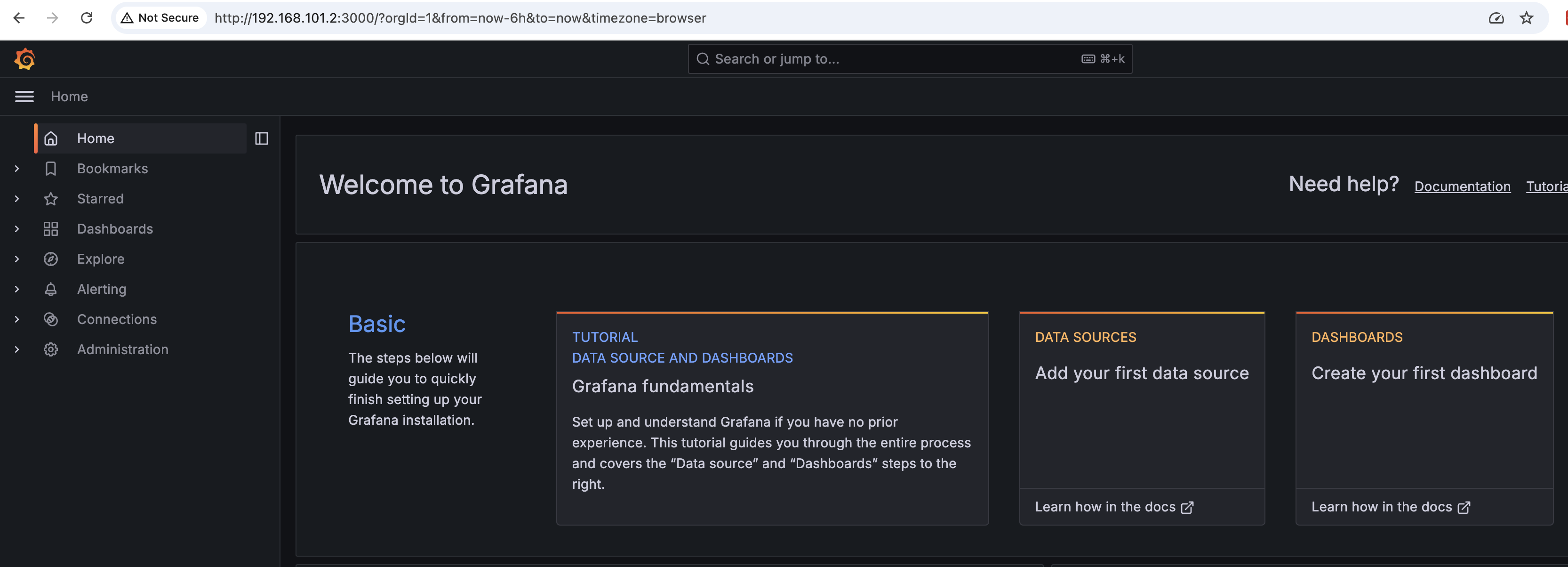
Task: Open the hamburger navigation menu
Action: [24, 96]
